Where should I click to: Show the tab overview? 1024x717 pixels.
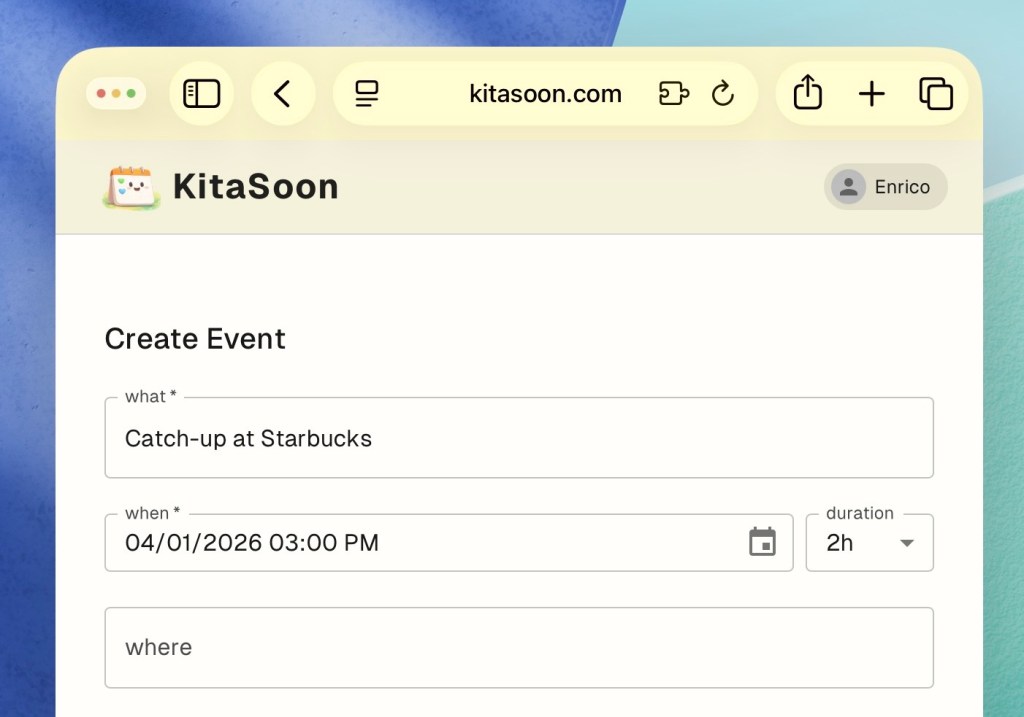(x=936, y=94)
